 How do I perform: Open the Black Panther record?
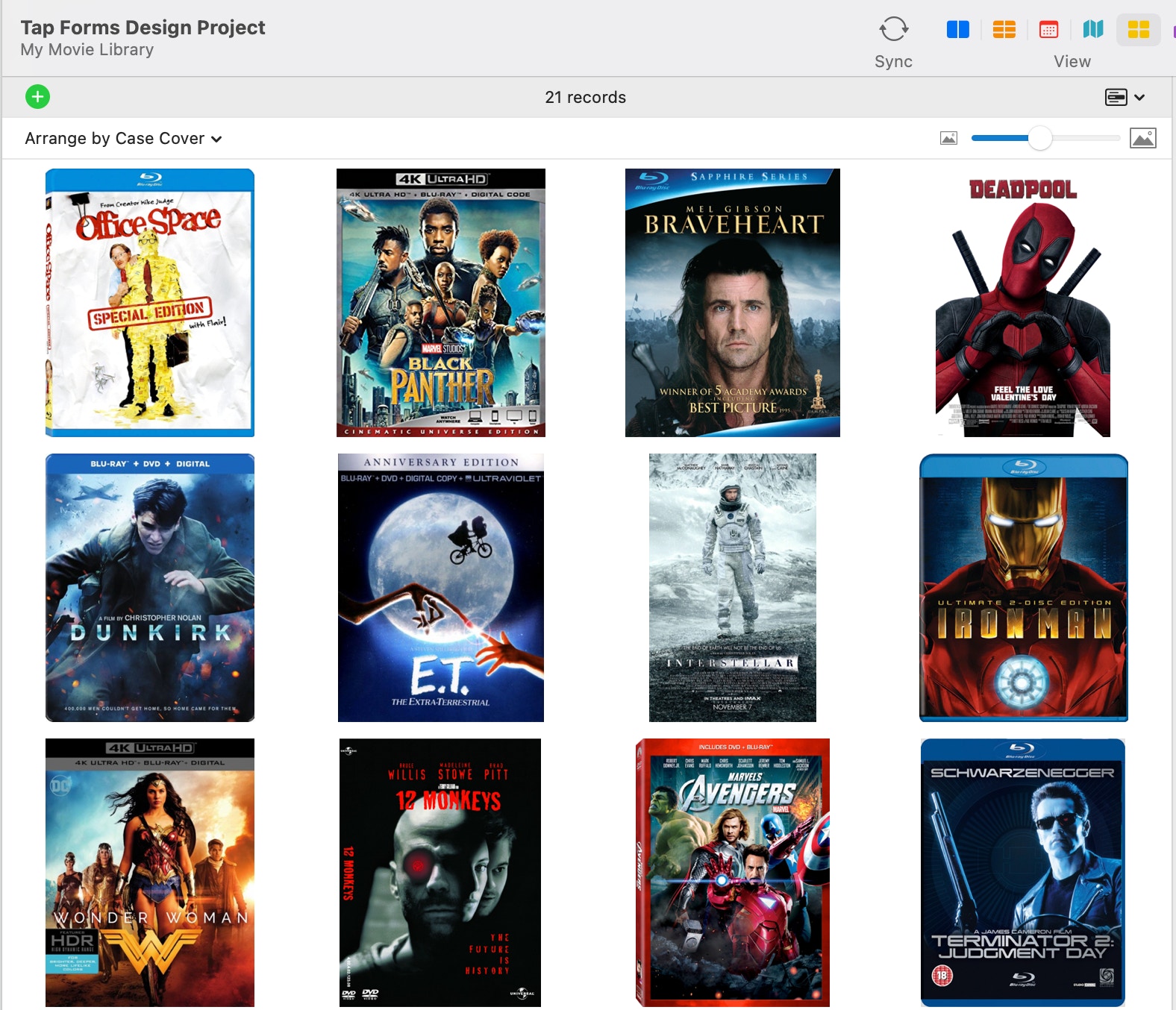(441, 303)
